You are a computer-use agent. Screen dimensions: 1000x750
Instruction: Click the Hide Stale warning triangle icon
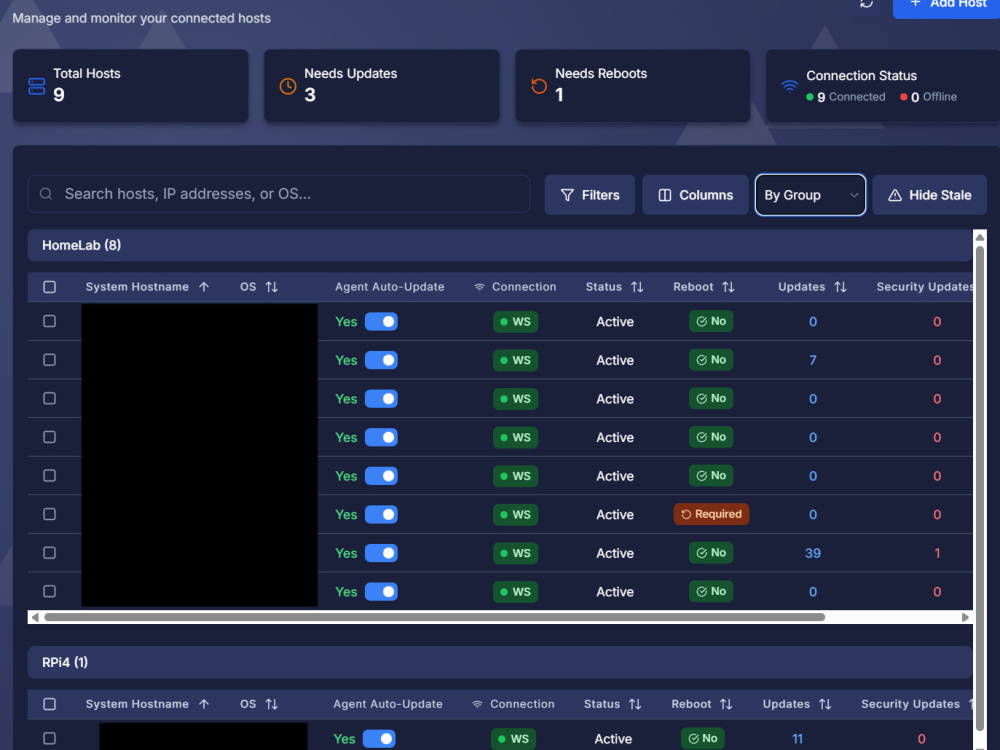pyautogui.click(x=895, y=195)
